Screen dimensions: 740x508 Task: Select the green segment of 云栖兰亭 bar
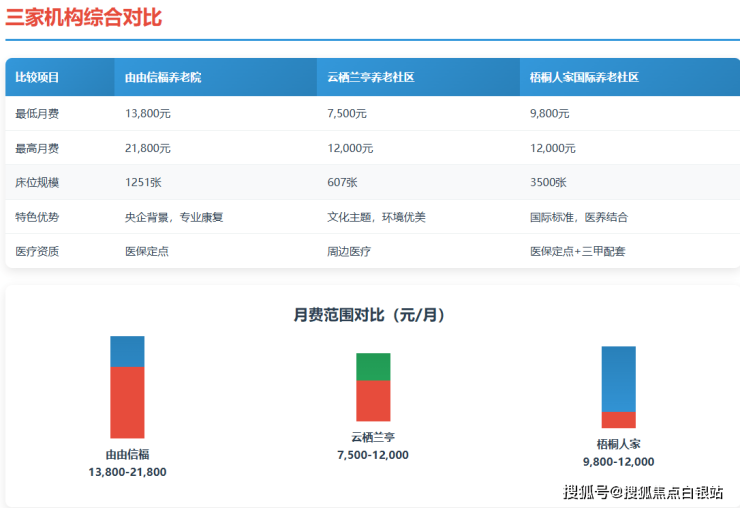[373, 367]
